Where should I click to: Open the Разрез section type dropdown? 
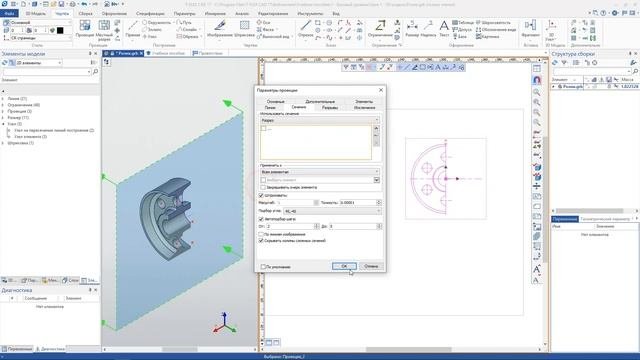click(320, 120)
